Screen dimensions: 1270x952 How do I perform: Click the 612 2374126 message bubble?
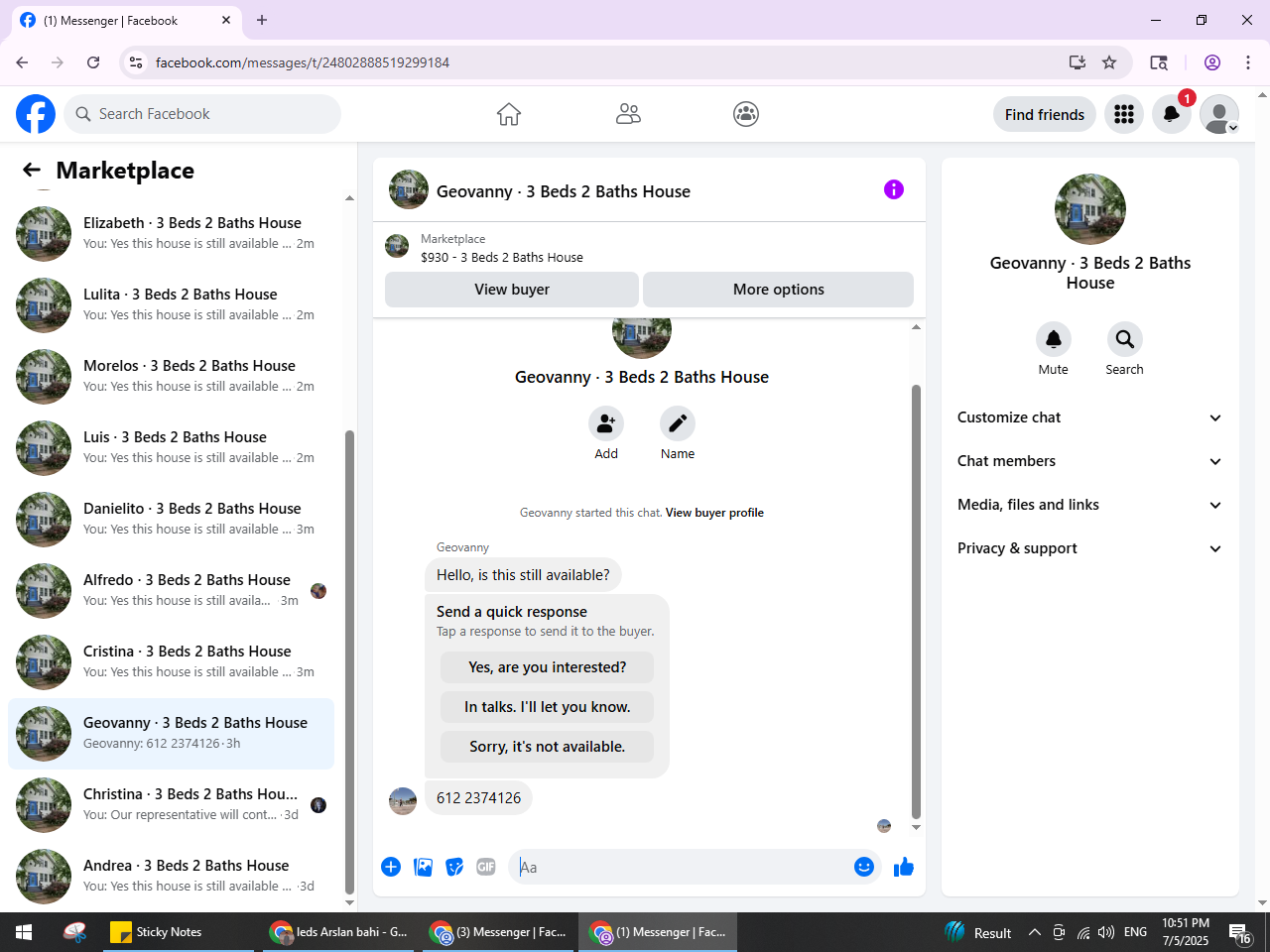[478, 798]
